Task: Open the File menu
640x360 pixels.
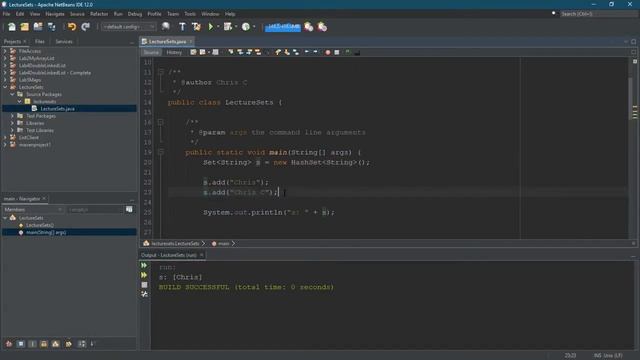Action: coord(7,14)
